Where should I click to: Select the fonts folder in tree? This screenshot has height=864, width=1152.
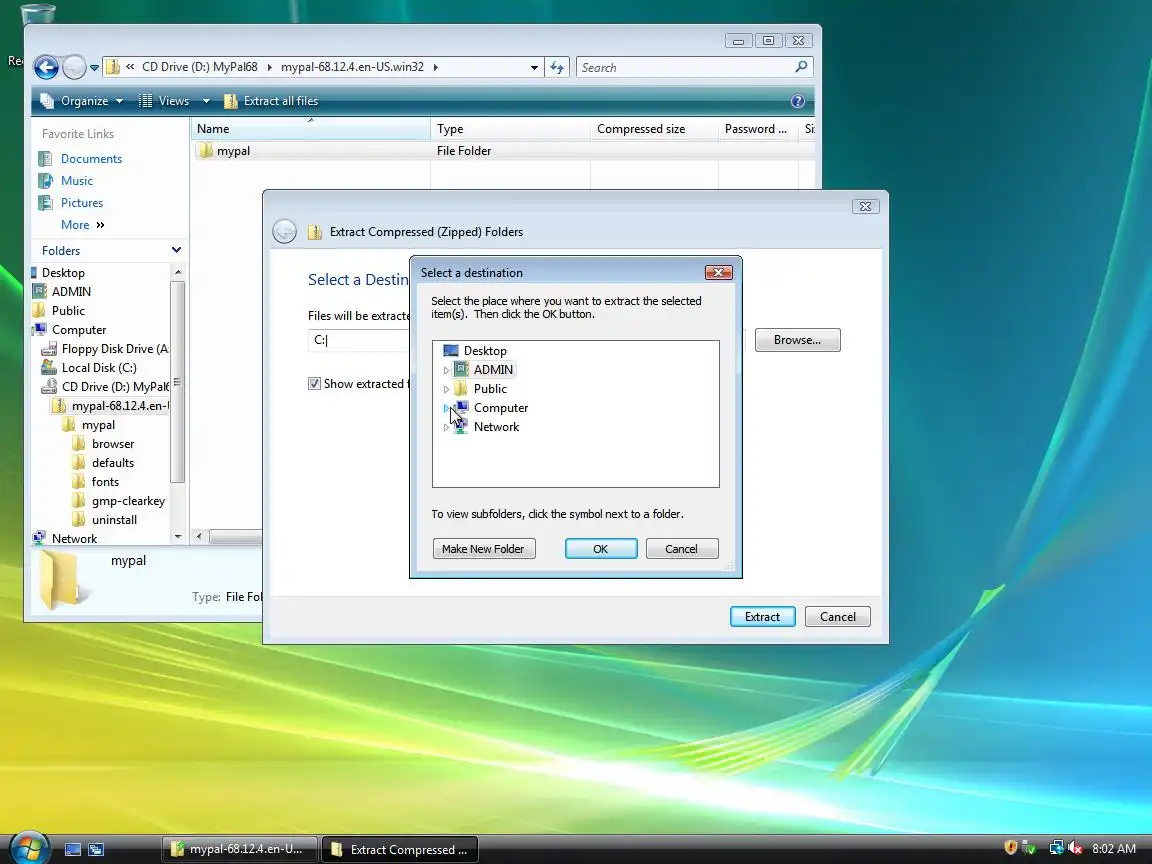[105, 482]
